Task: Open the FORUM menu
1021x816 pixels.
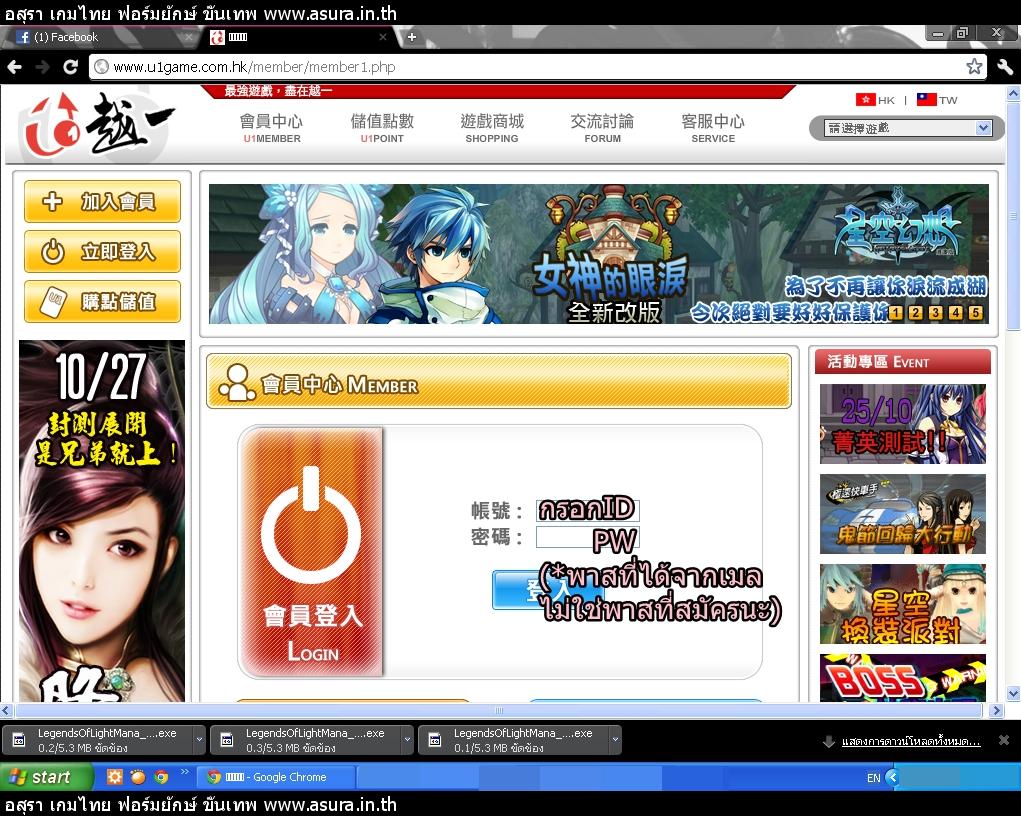Action: (602, 128)
